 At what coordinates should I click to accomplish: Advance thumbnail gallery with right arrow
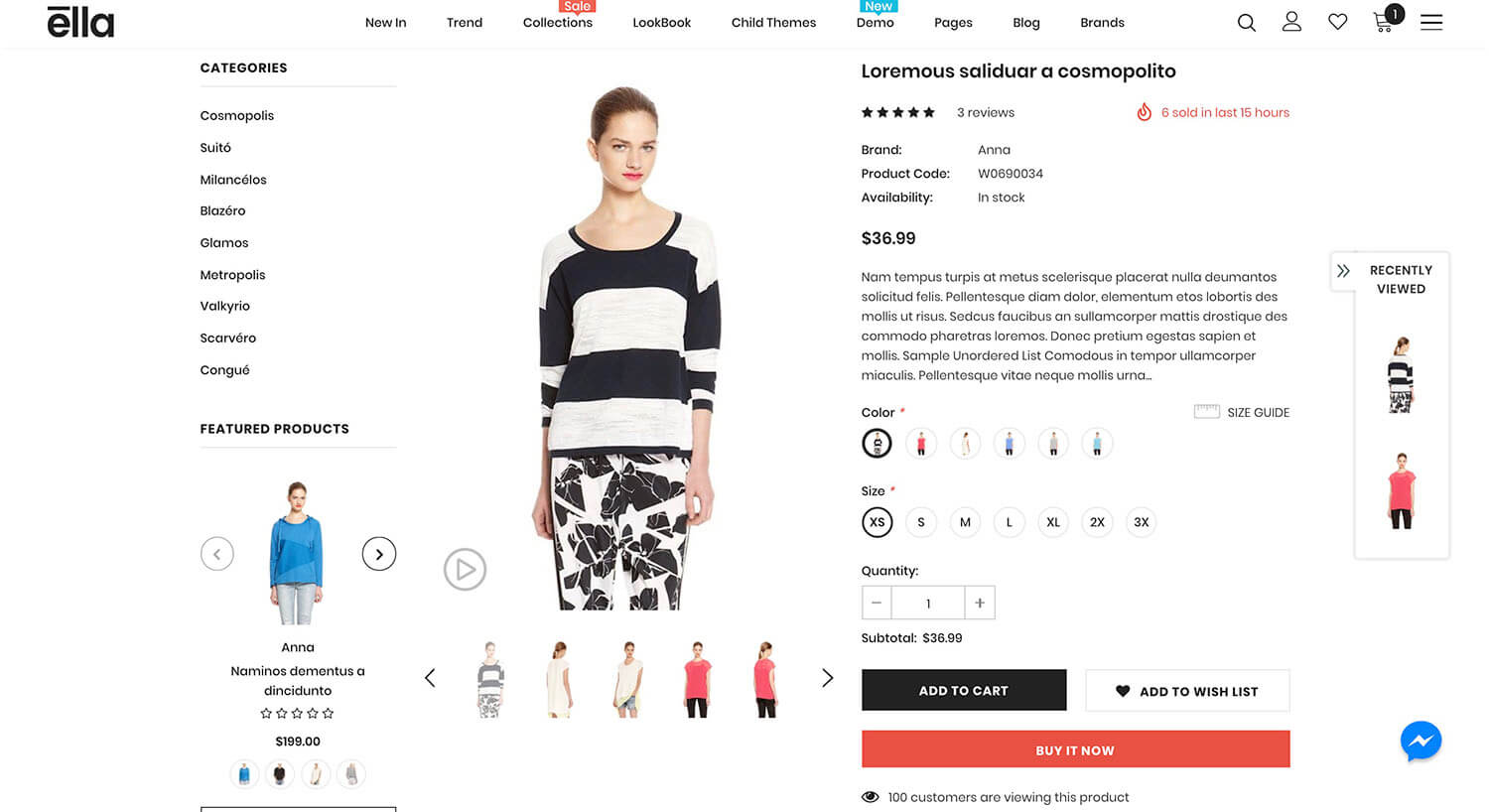click(x=827, y=678)
